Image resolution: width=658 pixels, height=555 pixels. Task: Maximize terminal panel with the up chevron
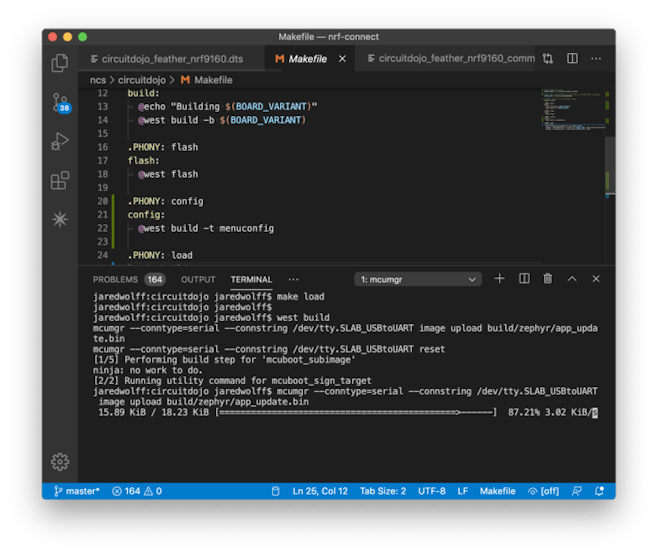(573, 279)
